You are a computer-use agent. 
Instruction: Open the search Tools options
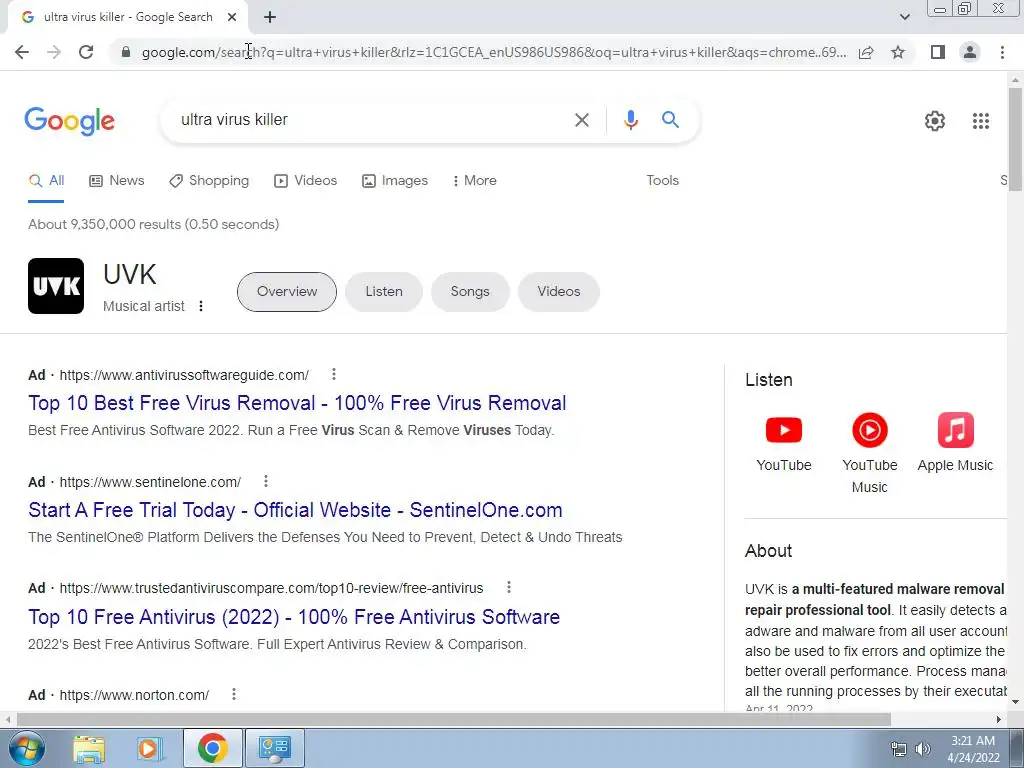662,181
